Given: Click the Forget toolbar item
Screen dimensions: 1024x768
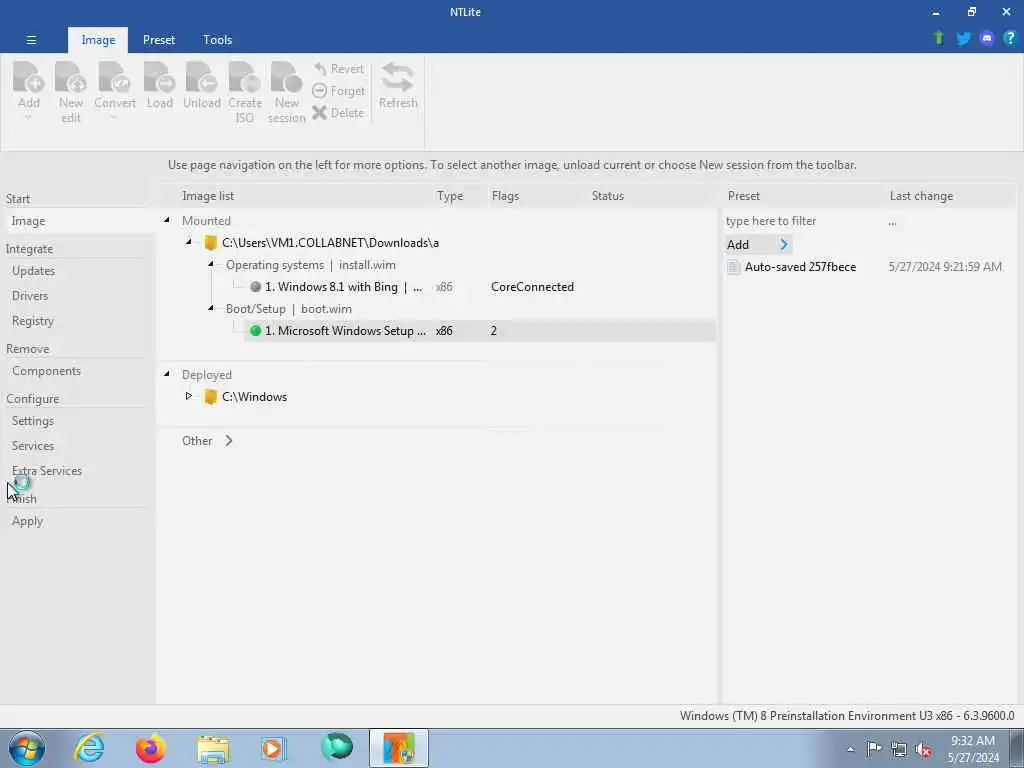Looking at the screenshot, I should [338, 91].
